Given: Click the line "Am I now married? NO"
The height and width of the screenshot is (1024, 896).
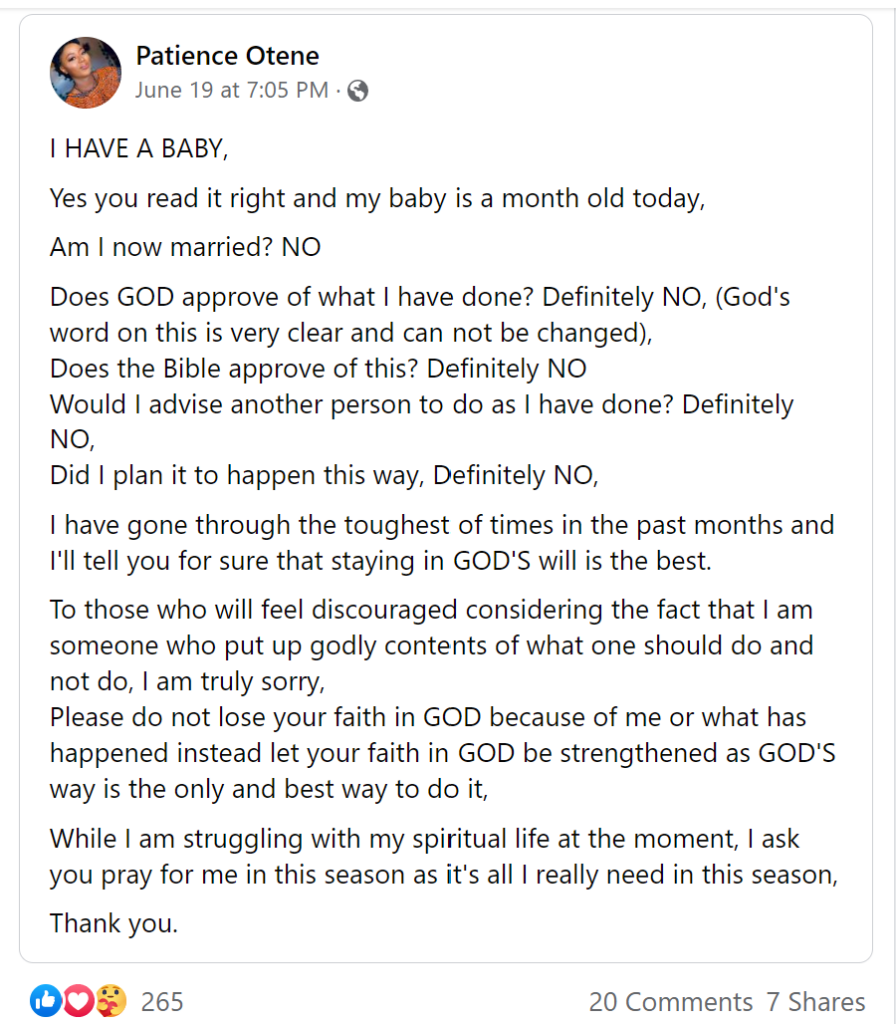Looking at the screenshot, I should pyautogui.click(x=185, y=246).
